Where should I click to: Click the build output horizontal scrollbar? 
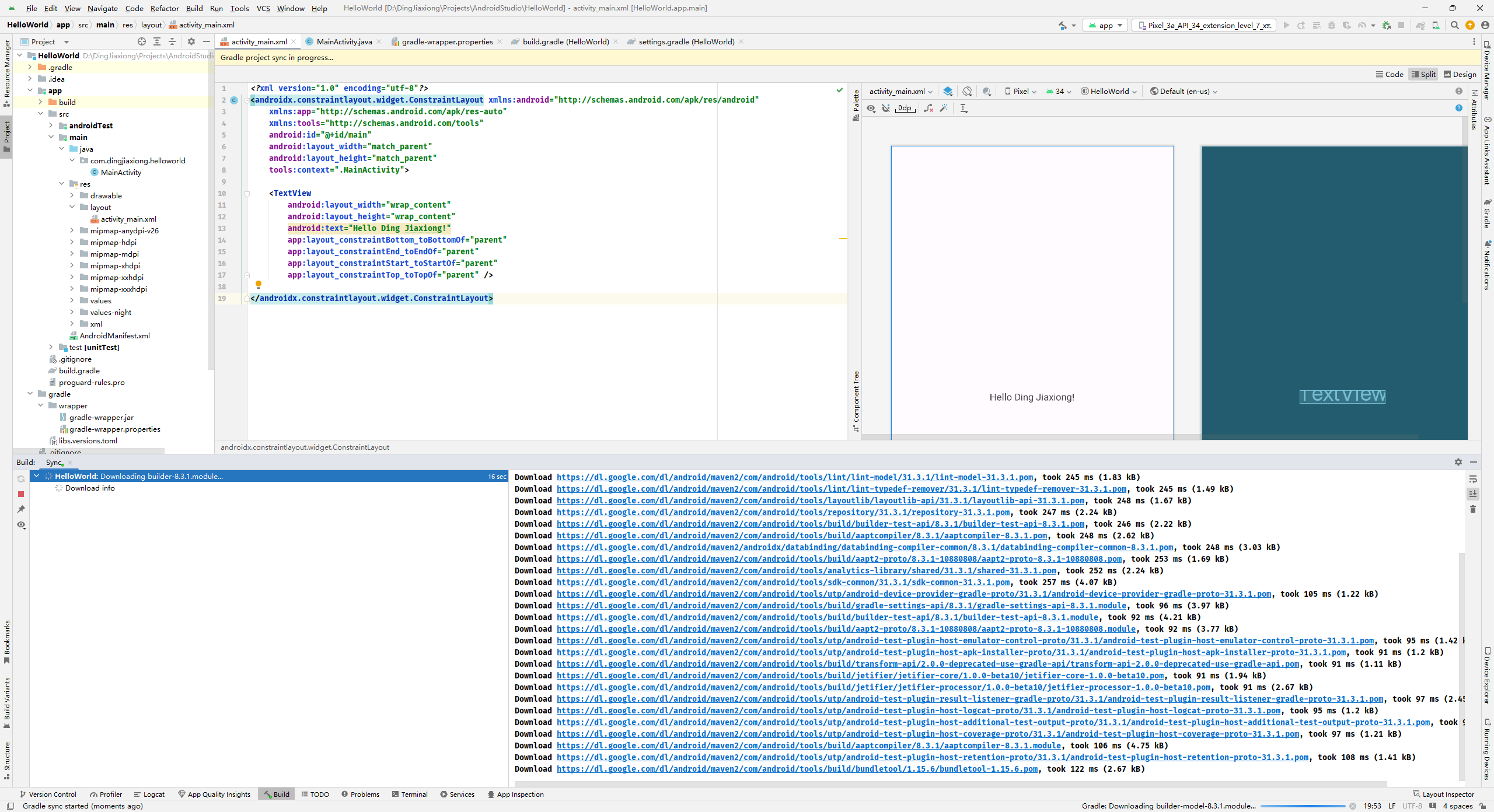pyautogui.click(x=950, y=783)
